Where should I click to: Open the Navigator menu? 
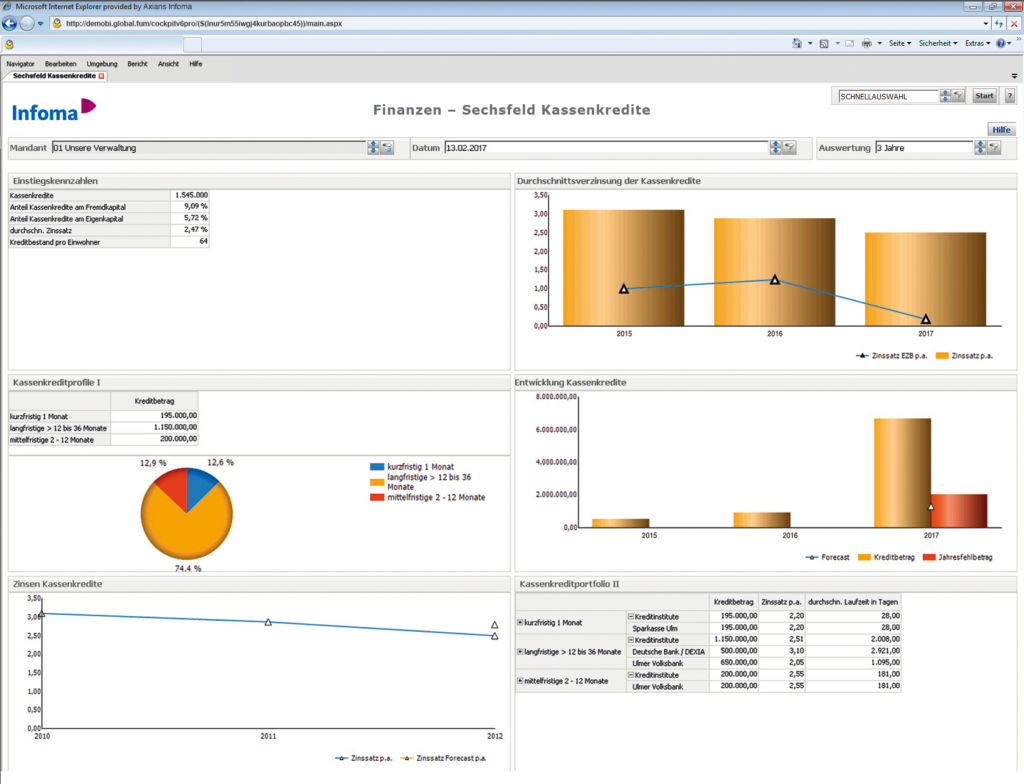(20, 64)
